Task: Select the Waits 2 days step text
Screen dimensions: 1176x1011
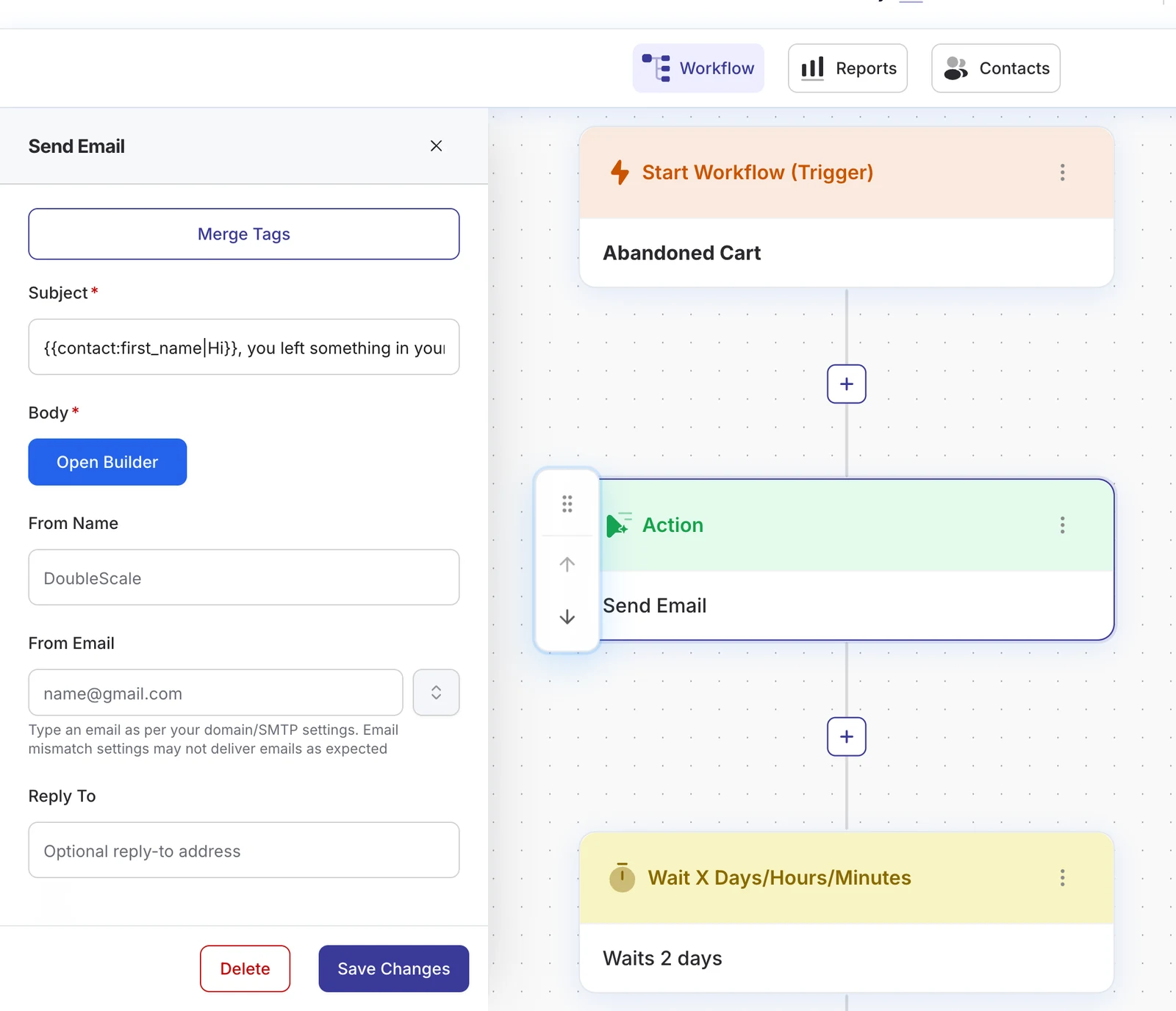Action: 663,958
